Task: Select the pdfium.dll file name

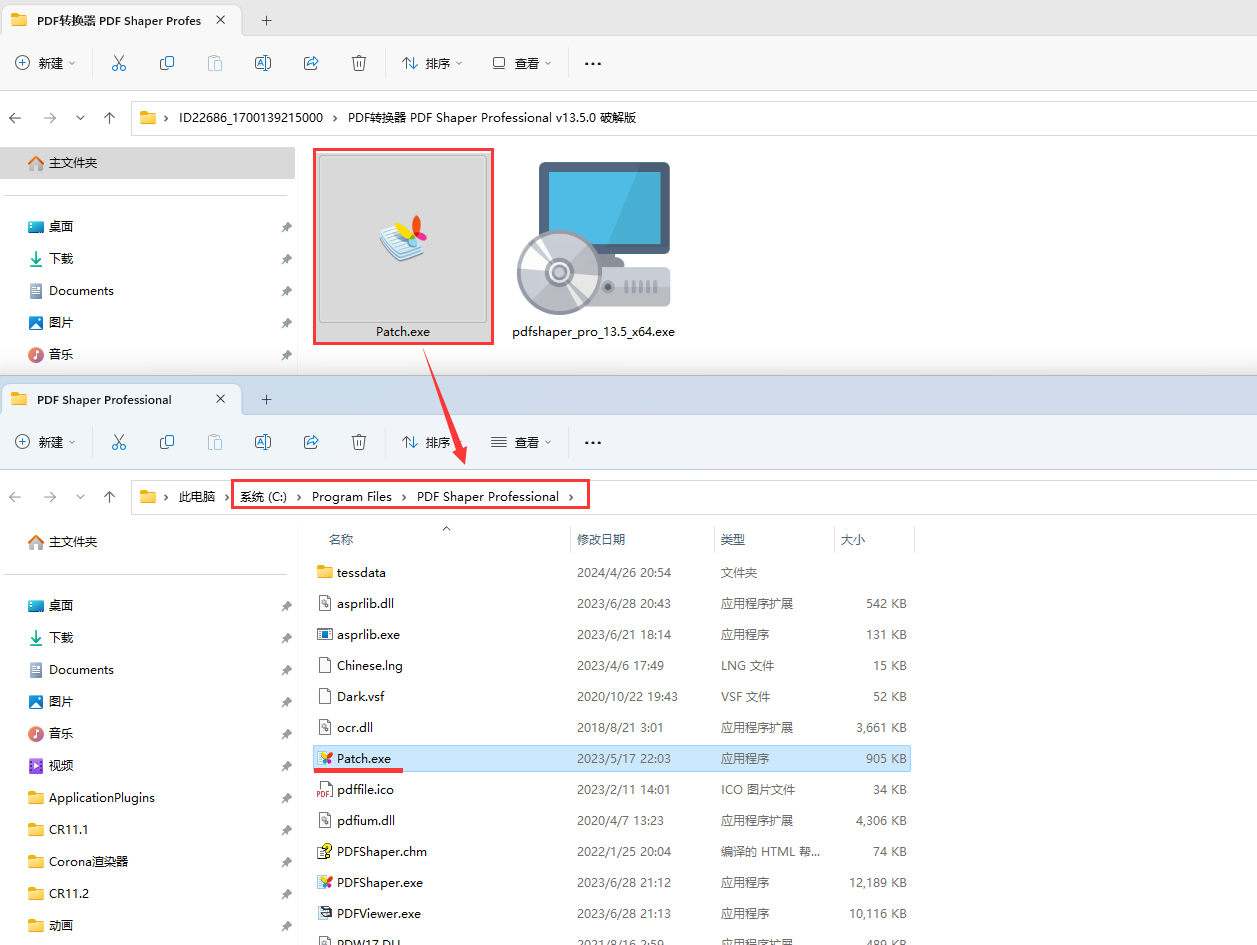Action: pyautogui.click(x=366, y=821)
